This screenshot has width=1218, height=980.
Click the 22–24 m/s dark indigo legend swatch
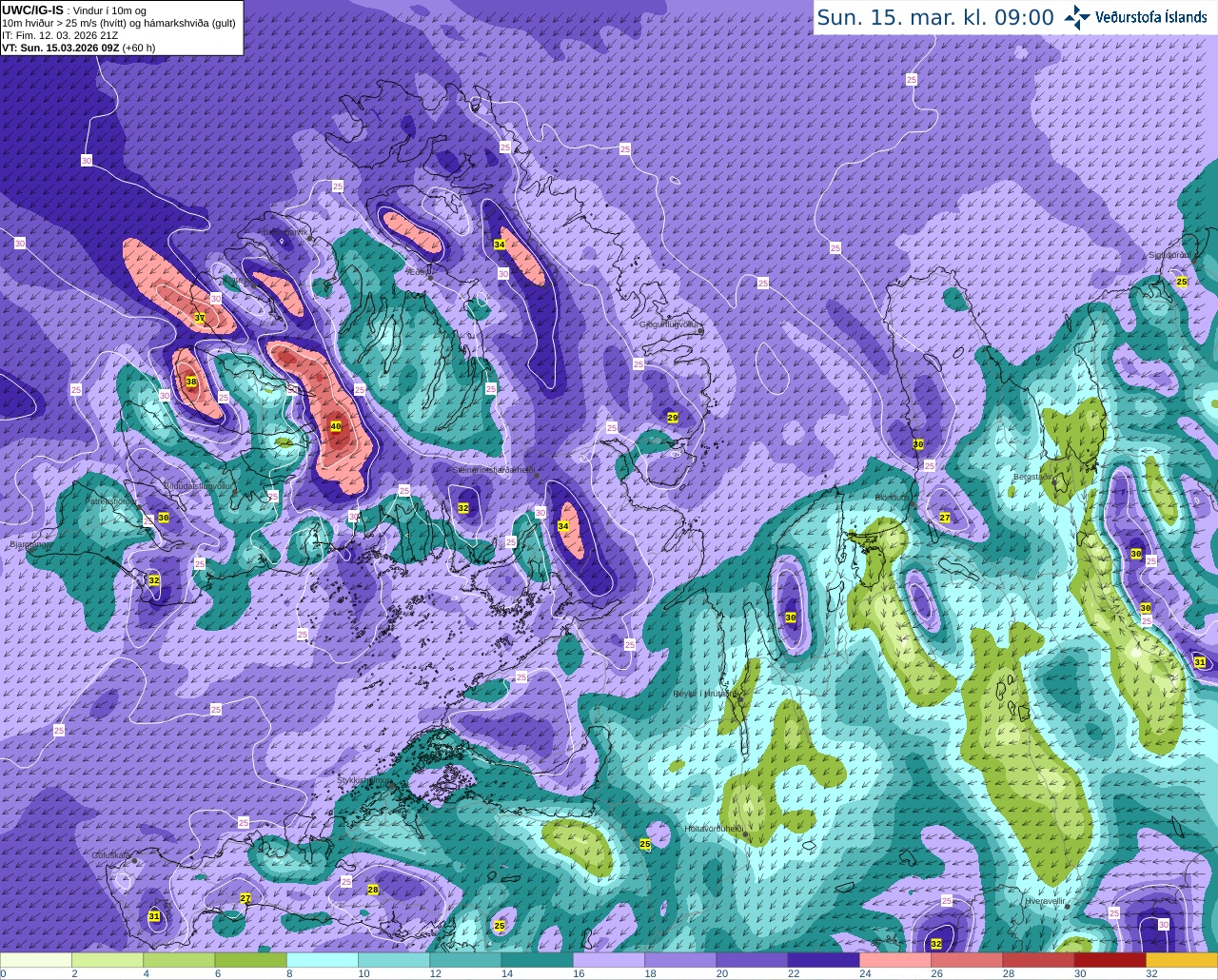tap(823, 959)
